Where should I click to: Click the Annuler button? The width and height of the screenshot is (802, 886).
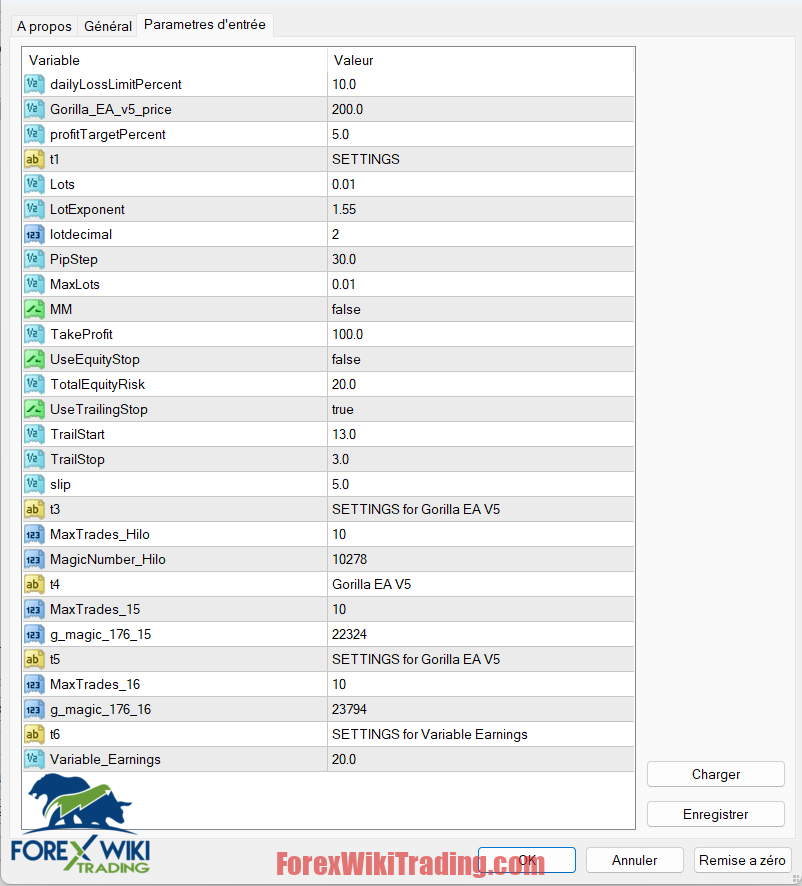coord(635,860)
